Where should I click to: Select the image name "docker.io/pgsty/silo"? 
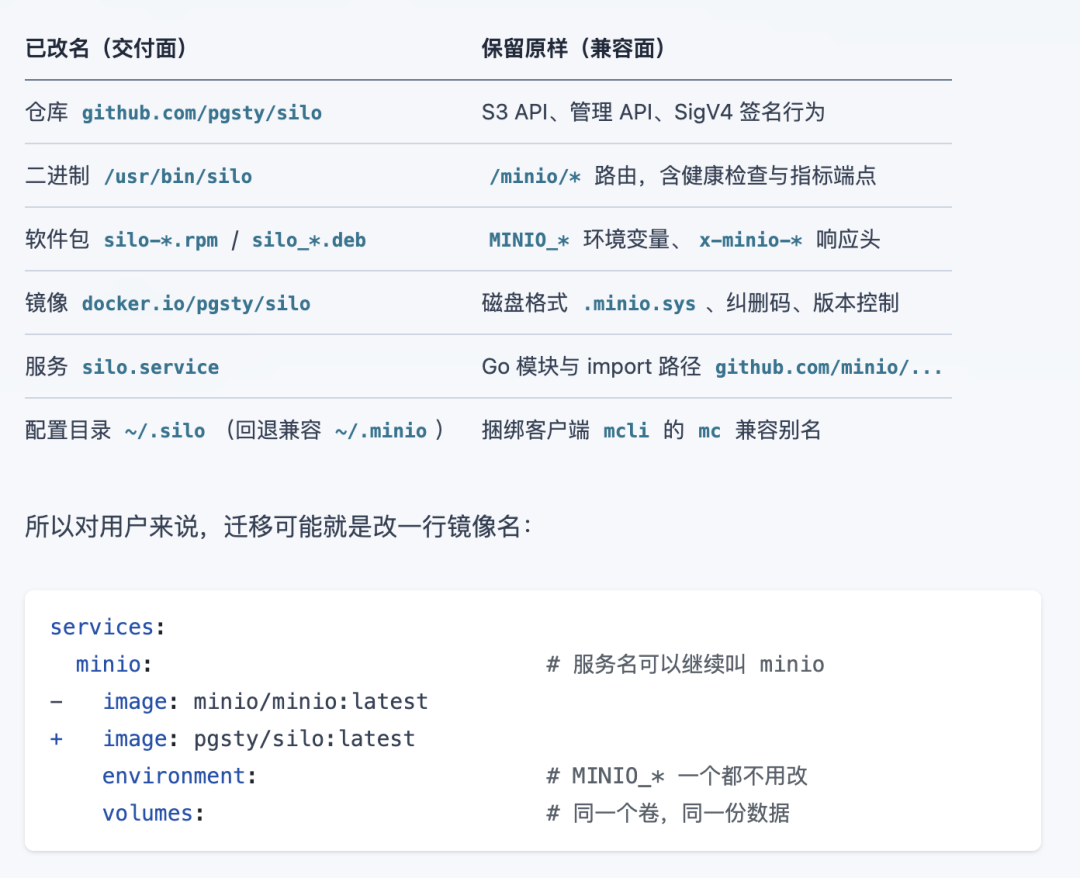click(196, 304)
